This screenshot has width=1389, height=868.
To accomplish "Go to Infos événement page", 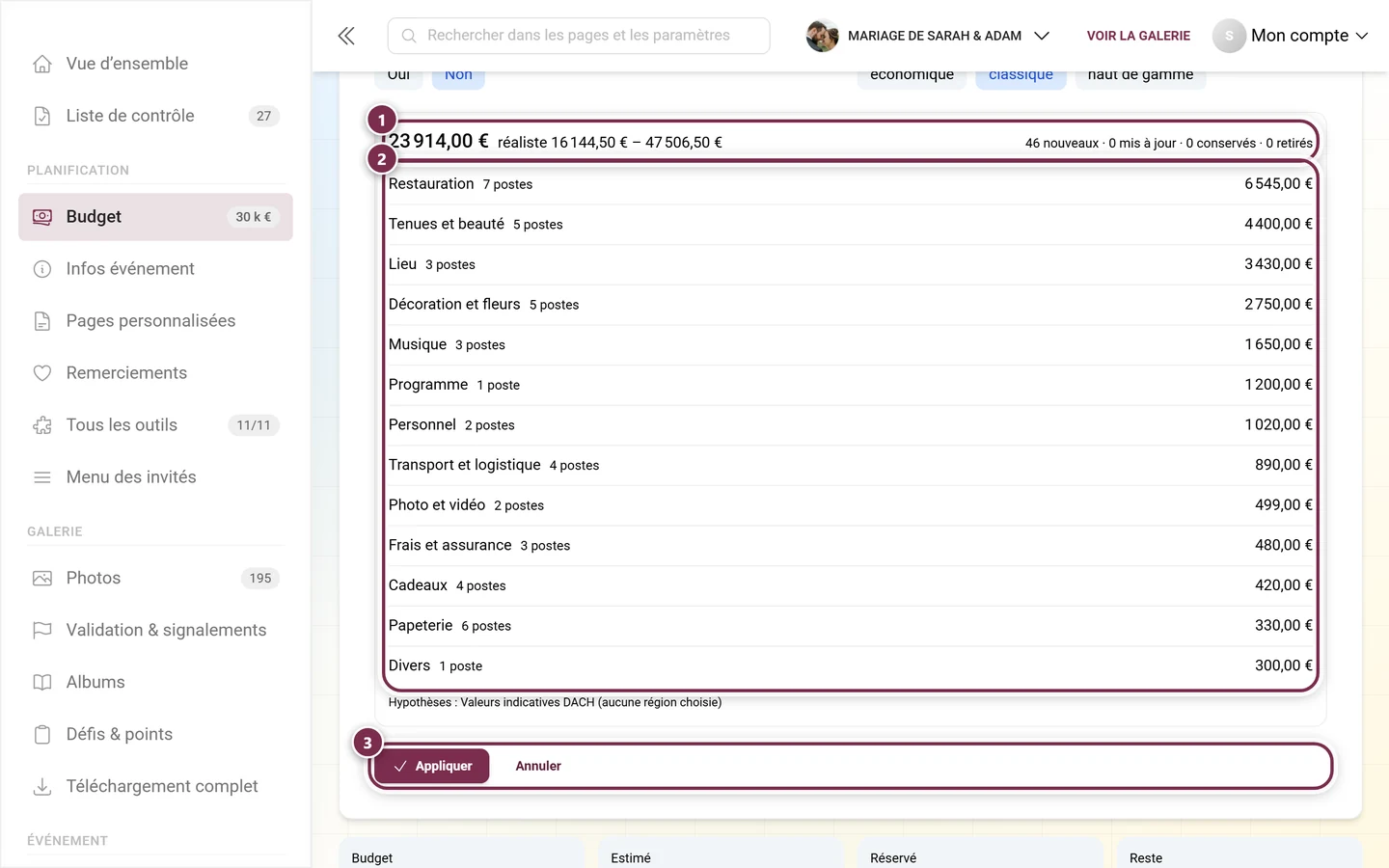I will point(155,269).
